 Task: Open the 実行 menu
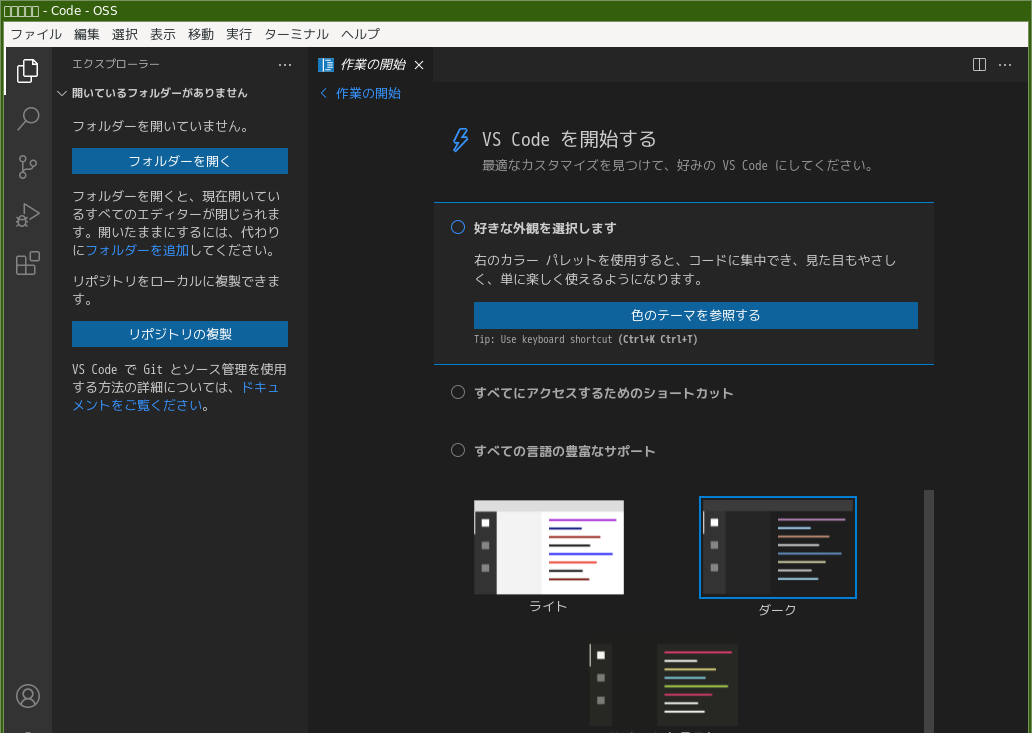point(239,34)
